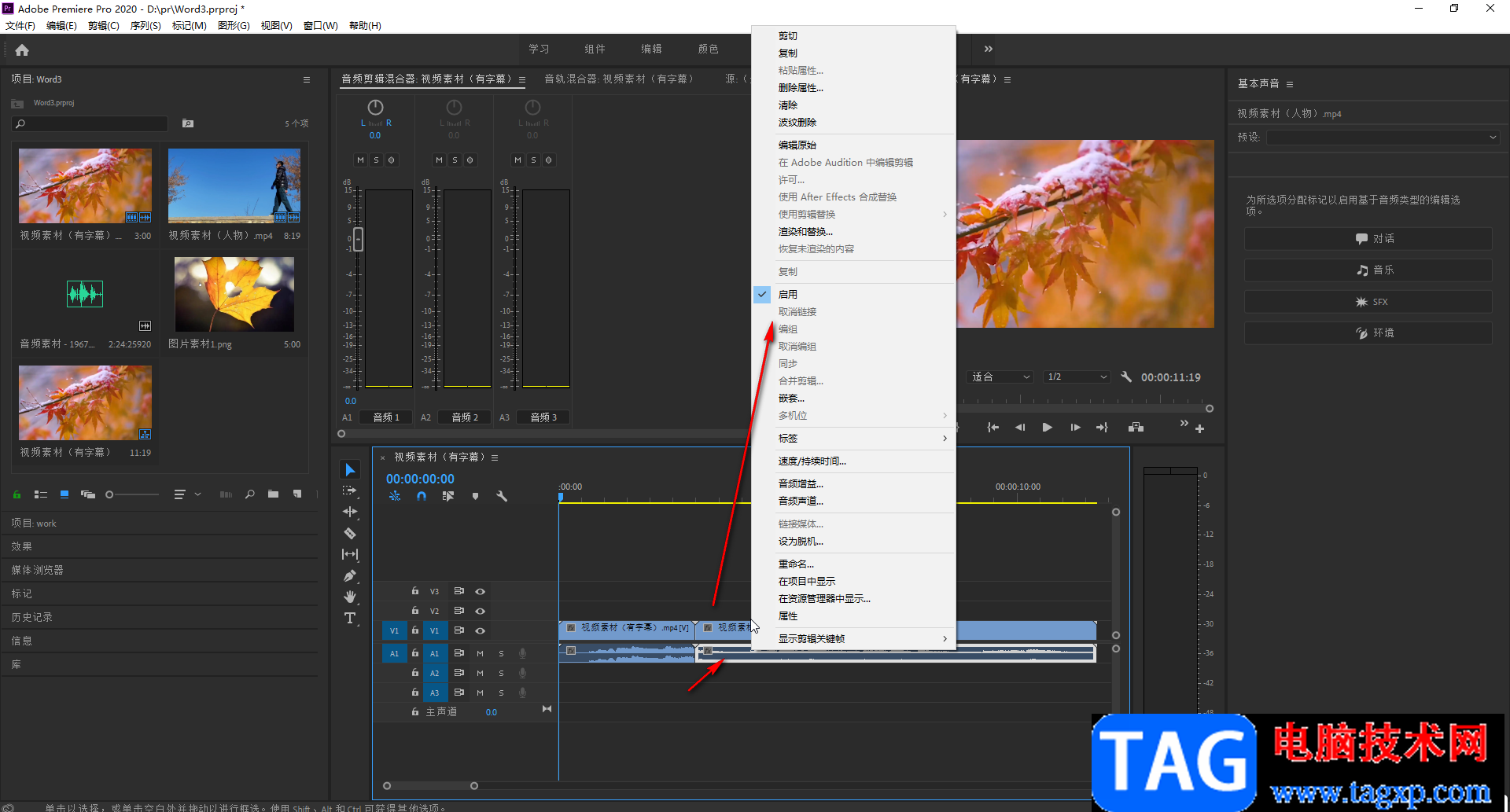The height and width of the screenshot is (812, 1510).
Task: Click Play in program monitor
Action: point(1048,428)
